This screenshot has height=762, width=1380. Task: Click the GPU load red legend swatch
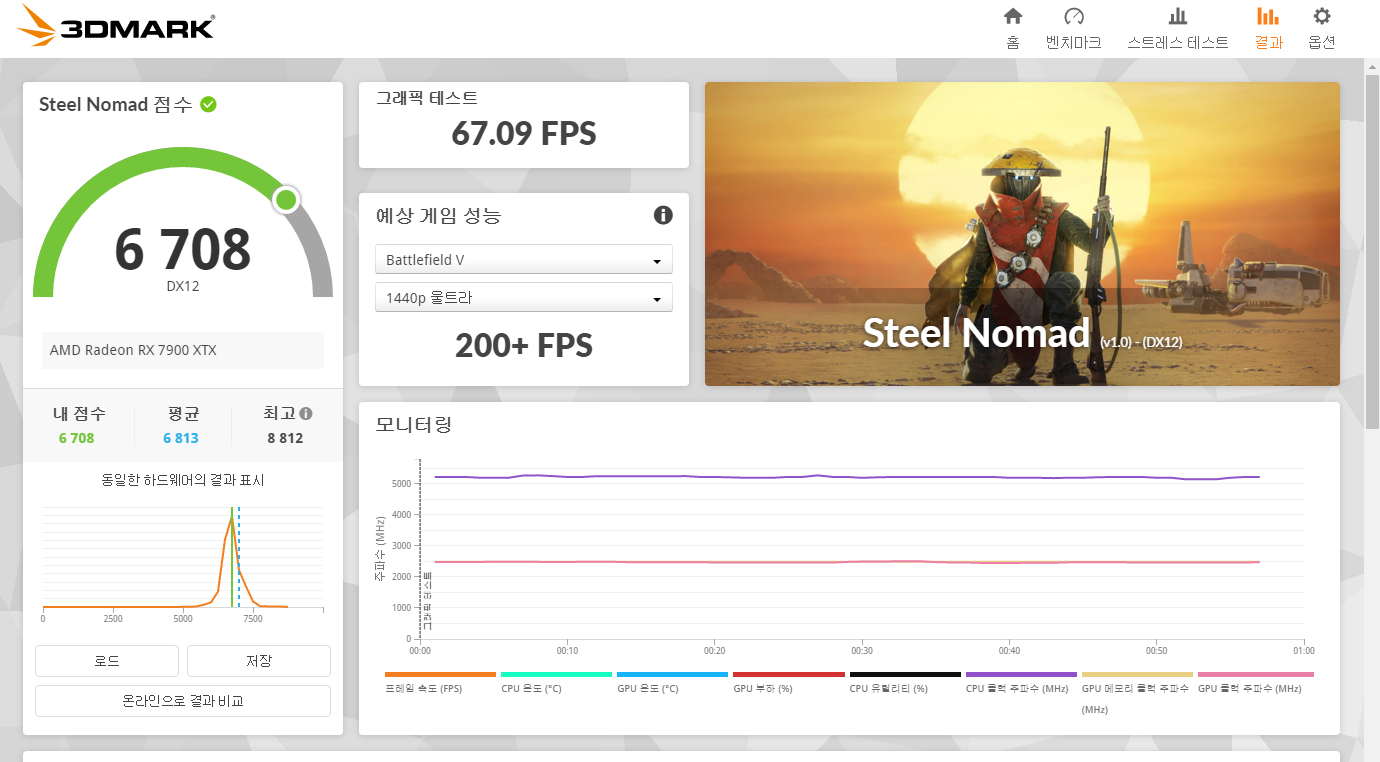pos(788,675)
